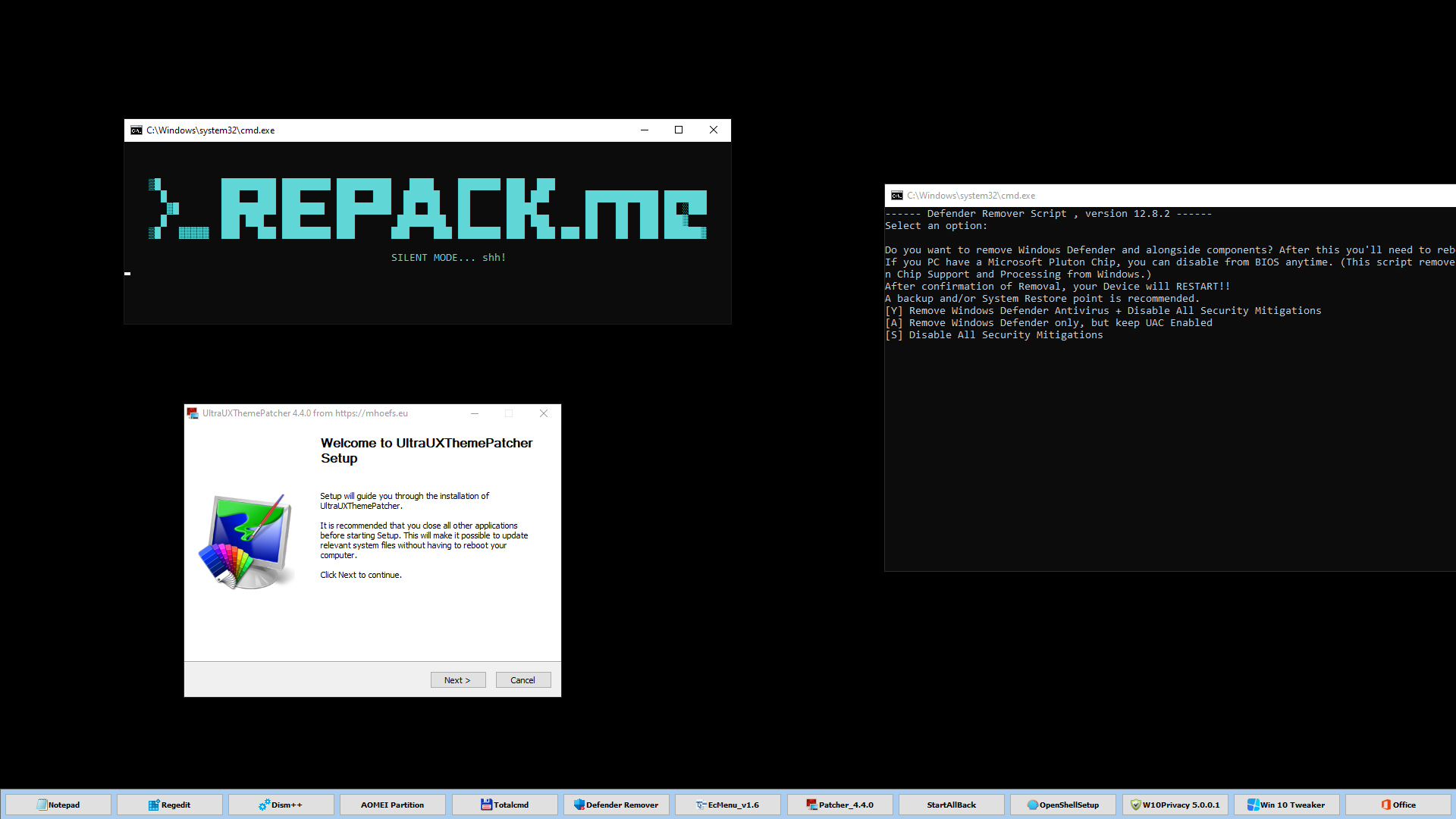This screenshot has height=819, width=1456.
Task: Open StartAllBack launcher button
Action: (952, 805)
